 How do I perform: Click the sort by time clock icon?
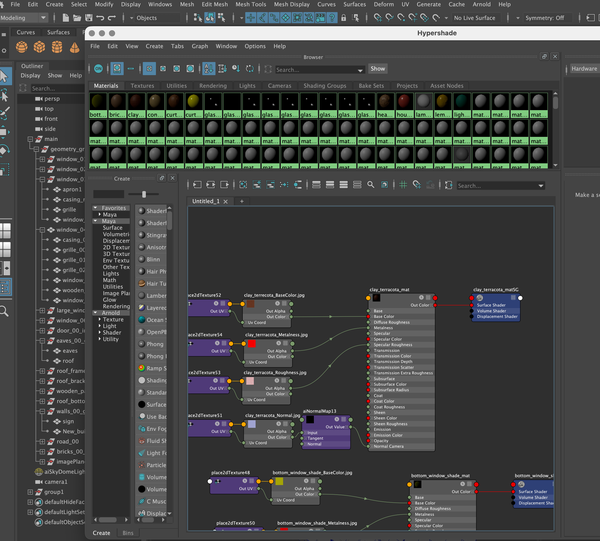coord(236,69)
